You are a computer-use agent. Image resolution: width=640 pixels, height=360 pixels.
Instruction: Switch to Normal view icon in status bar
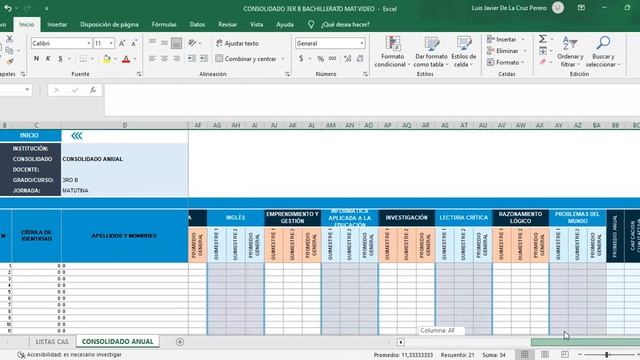[x=524, y=355]
